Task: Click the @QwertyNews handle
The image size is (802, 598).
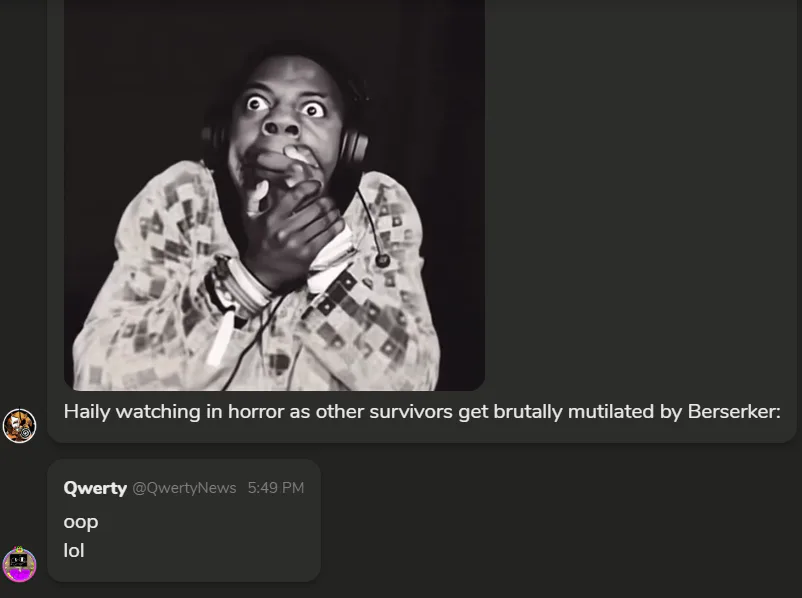Action: (184, 488)
